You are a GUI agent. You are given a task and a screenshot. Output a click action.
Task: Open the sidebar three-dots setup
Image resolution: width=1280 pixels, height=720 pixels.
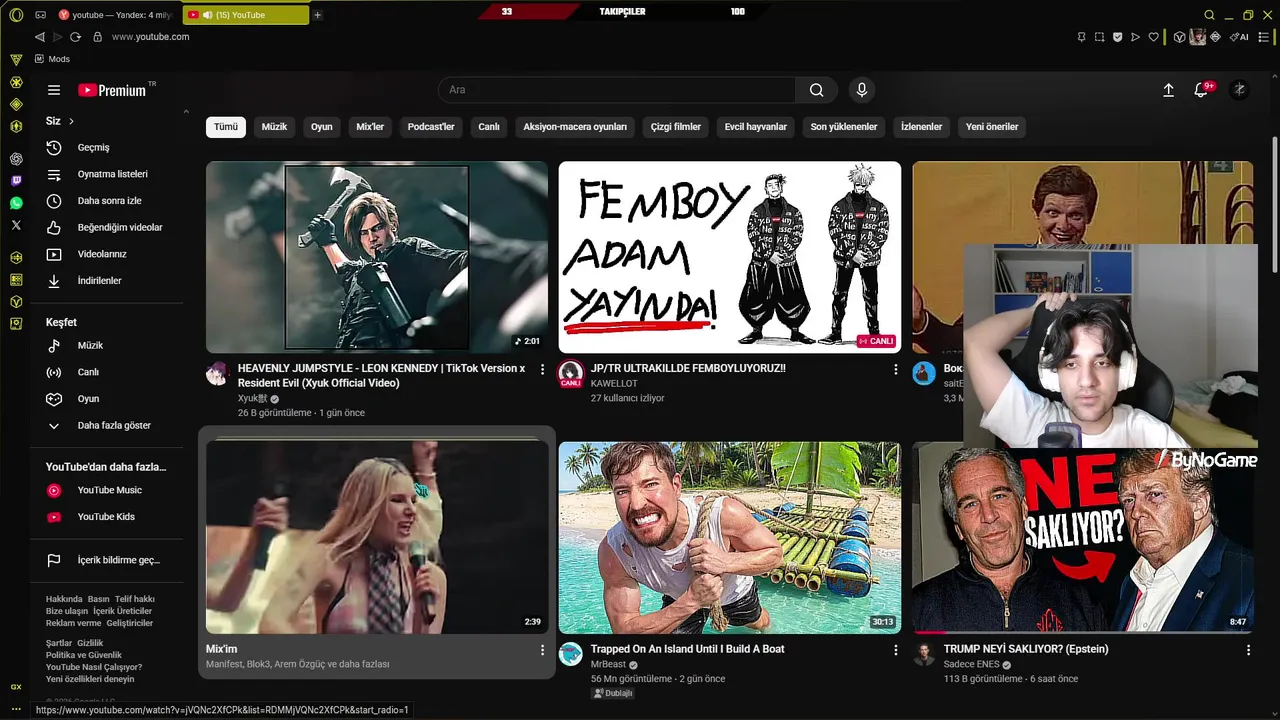[x=16, y=708]
